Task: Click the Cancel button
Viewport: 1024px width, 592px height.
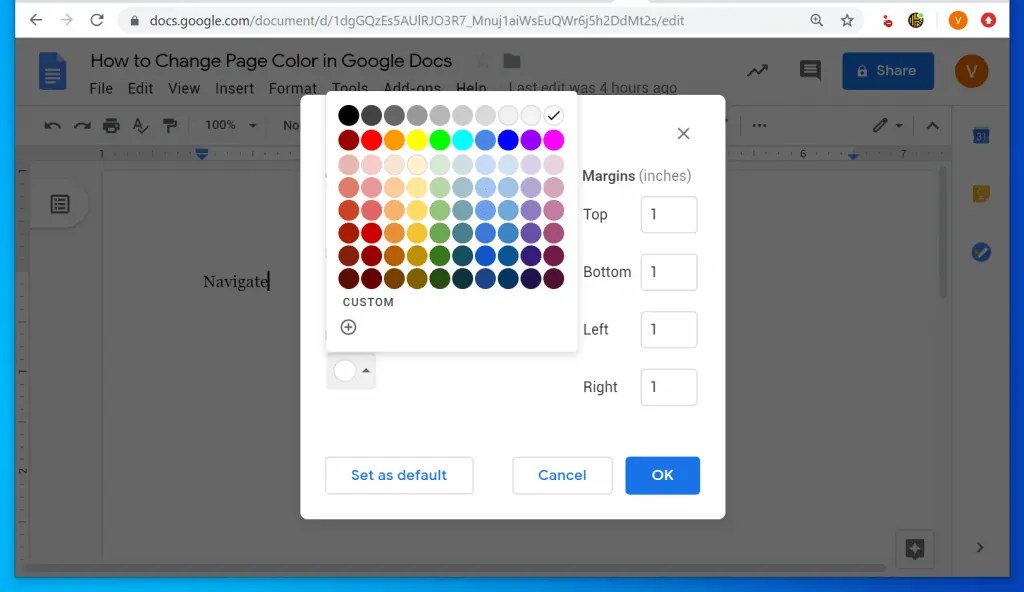Action: 562,475
